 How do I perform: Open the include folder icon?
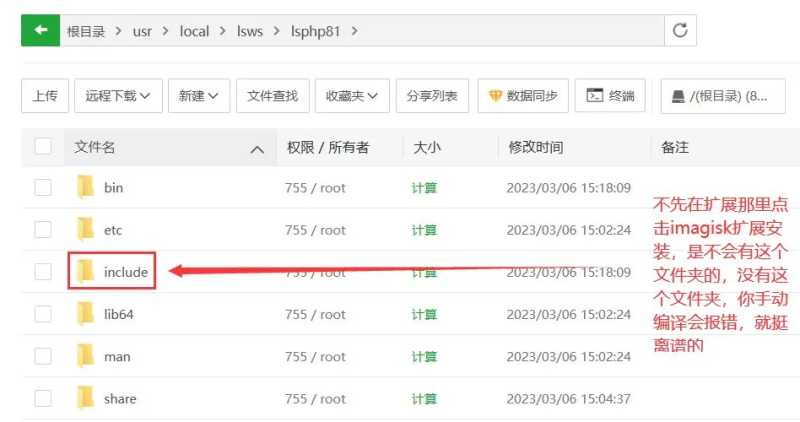pos(86,271)
